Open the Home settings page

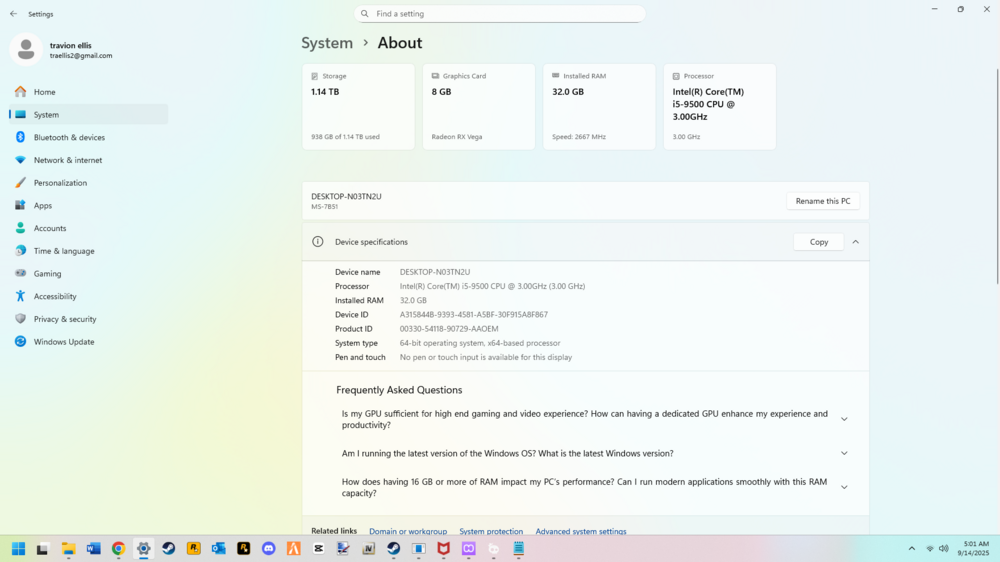(x=89, y=92)
